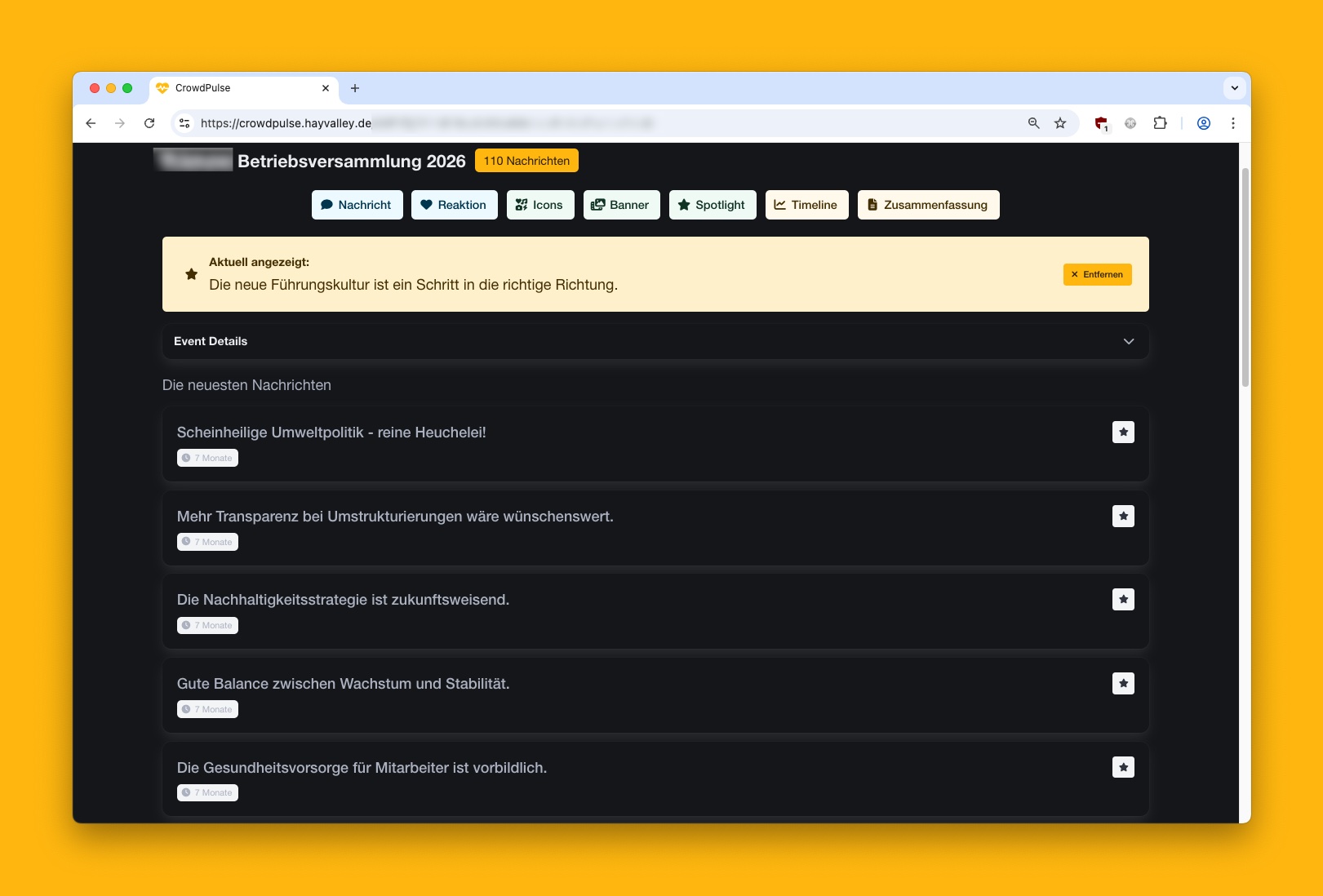Reload the page
The image size is (1323, 896).
pyautogui.click(x=149, y=123)
